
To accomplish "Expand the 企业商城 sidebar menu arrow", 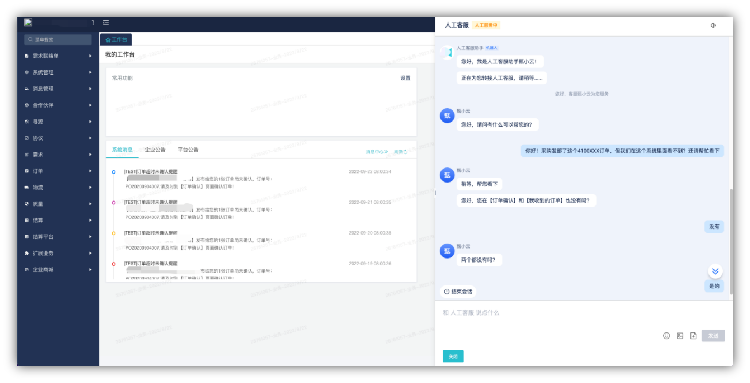I will [x=90, y=270].
